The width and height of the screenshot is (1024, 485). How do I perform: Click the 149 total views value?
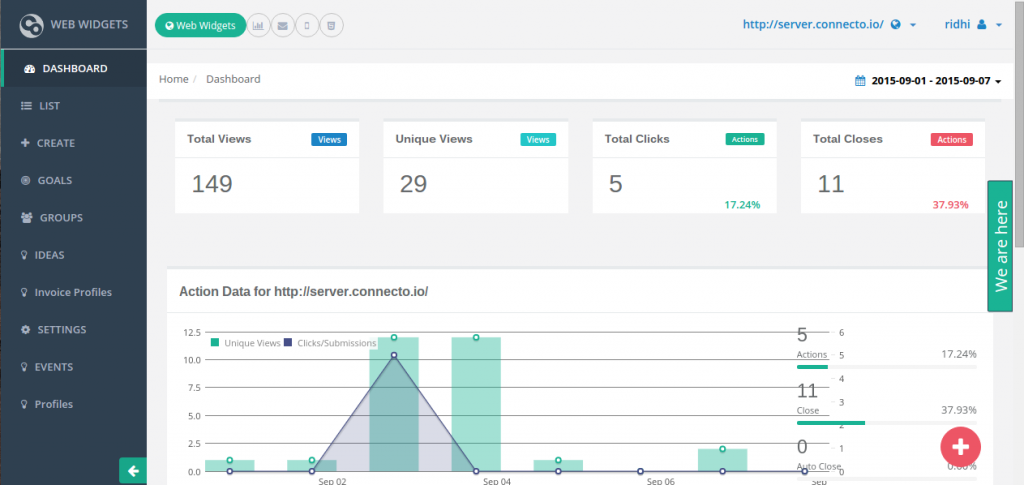click(212, 184)
